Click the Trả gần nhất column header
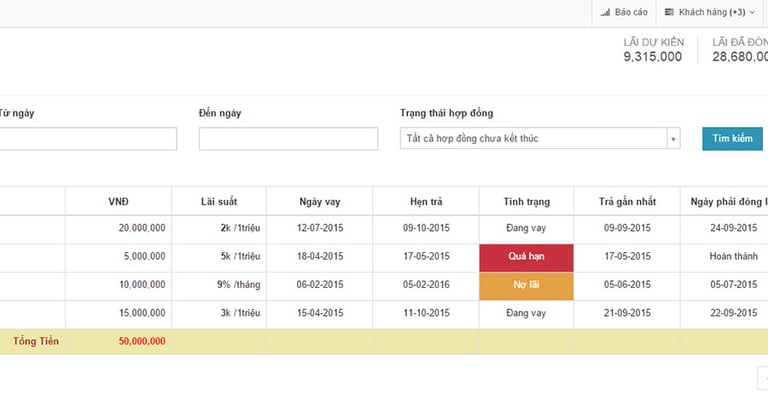The height and width of the screenshot is (402, 768). pyautogui.click(x=627, y=201)
